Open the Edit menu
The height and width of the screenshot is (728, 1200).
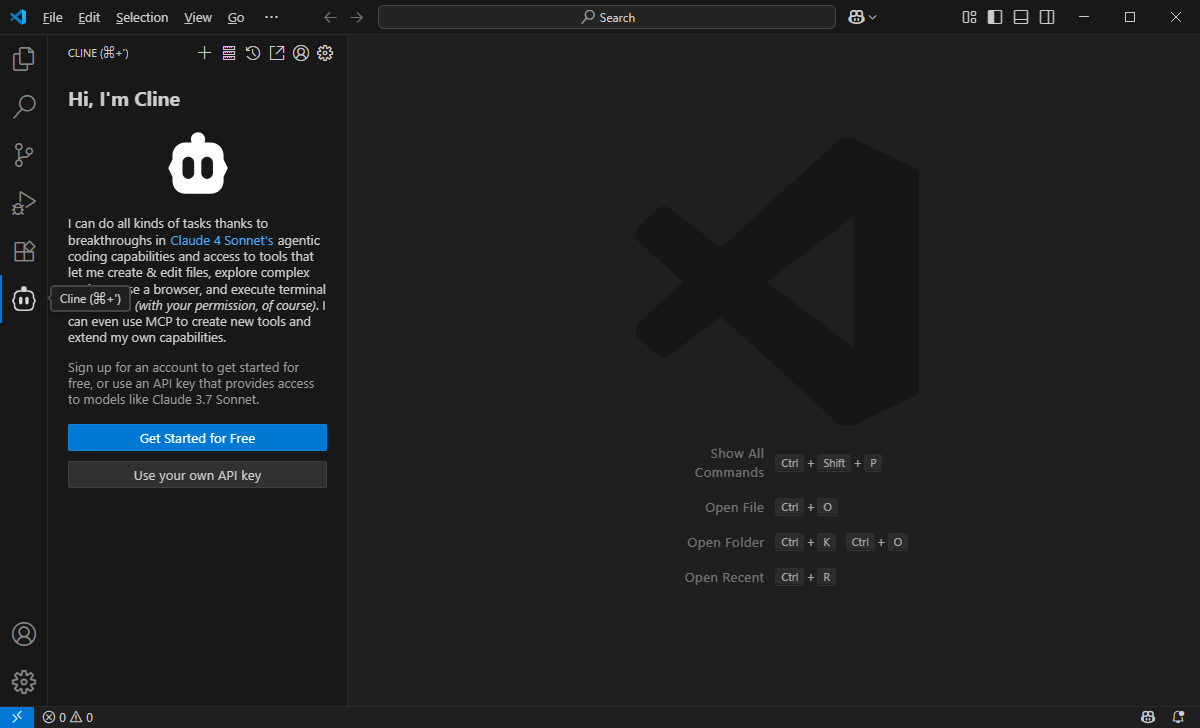pos(89,17)
